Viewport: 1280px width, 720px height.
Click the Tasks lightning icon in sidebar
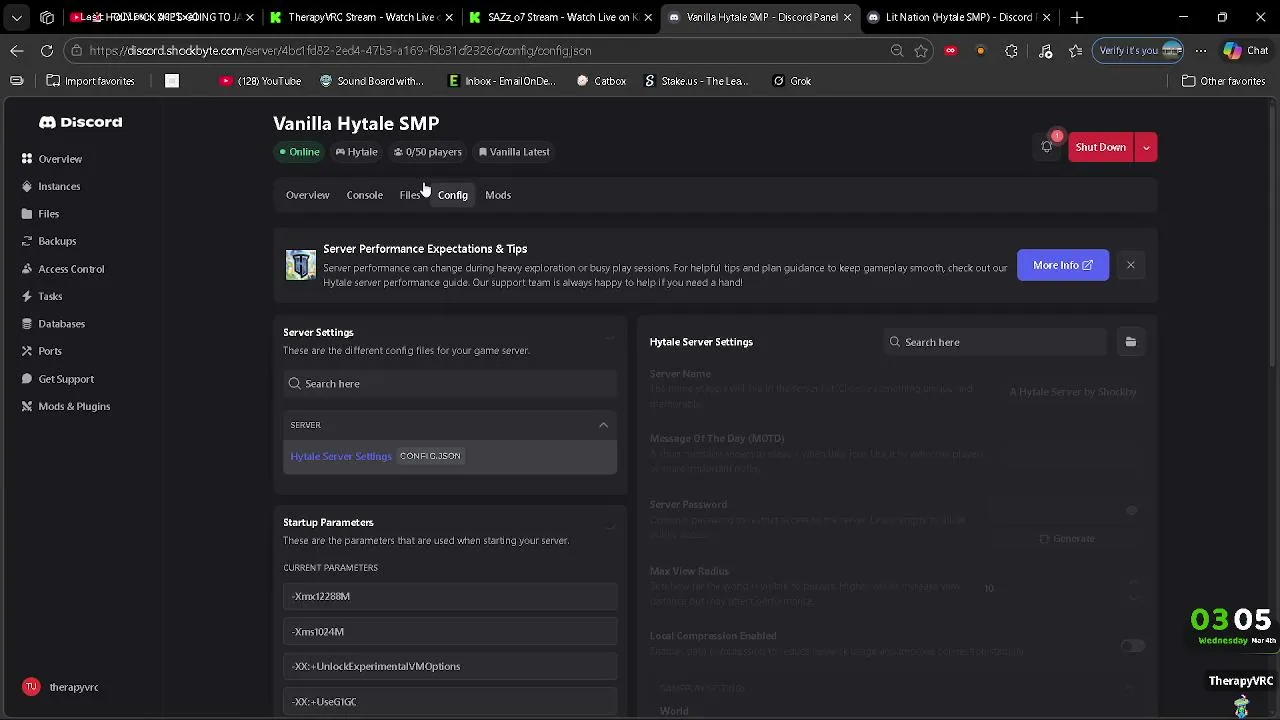27,296
